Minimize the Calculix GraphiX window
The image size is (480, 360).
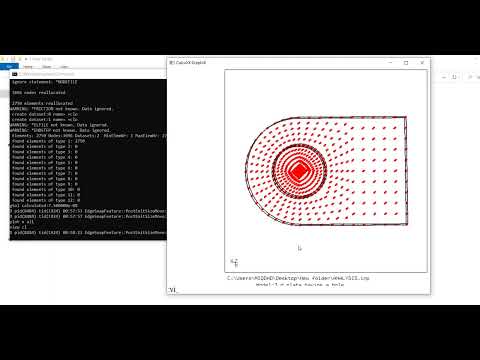pyautogui.click(x=390, y=63)
